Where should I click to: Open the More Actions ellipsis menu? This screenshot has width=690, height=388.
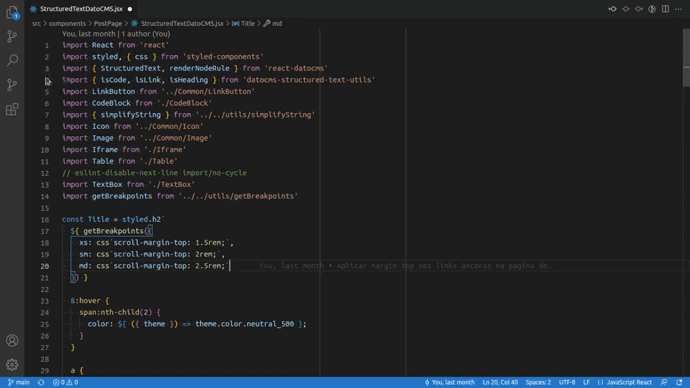678,9
